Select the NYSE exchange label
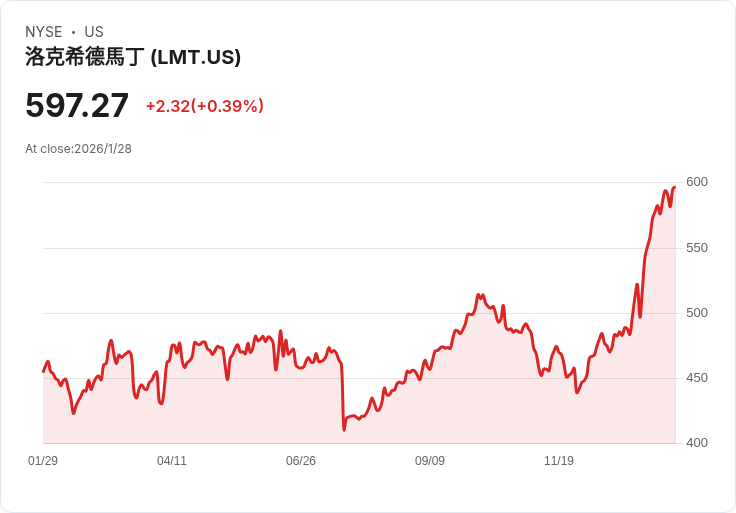Screen dimensions: 736x513 click(44, 31)
